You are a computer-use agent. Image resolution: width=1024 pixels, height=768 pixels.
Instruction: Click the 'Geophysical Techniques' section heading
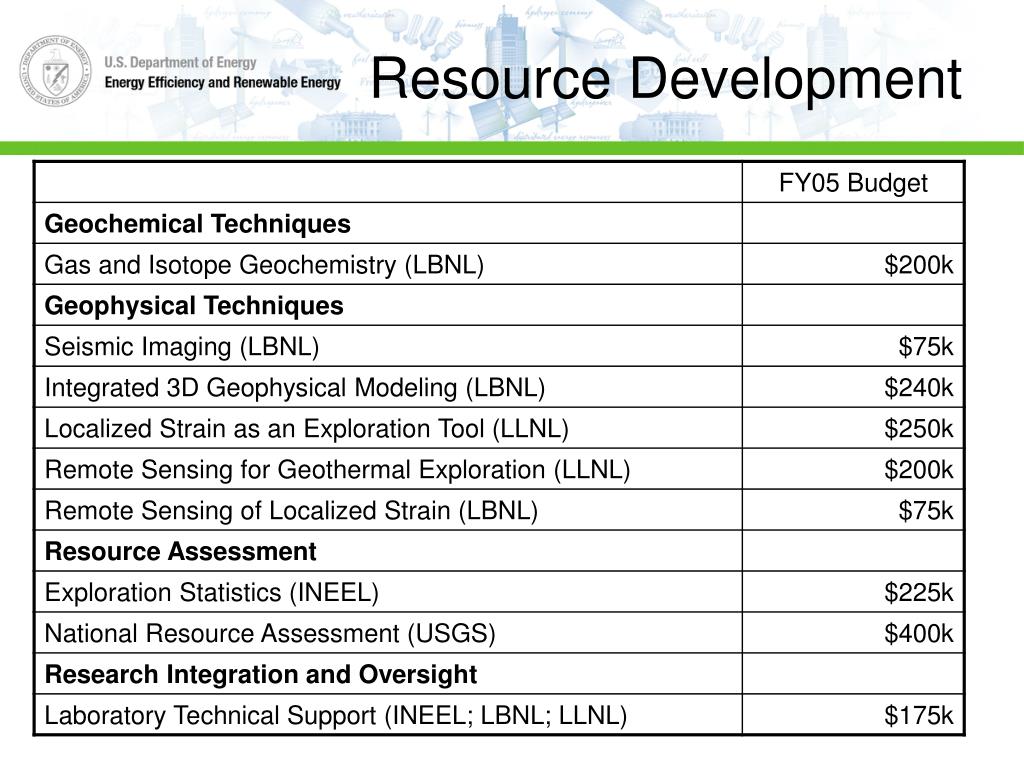[194, 306]
